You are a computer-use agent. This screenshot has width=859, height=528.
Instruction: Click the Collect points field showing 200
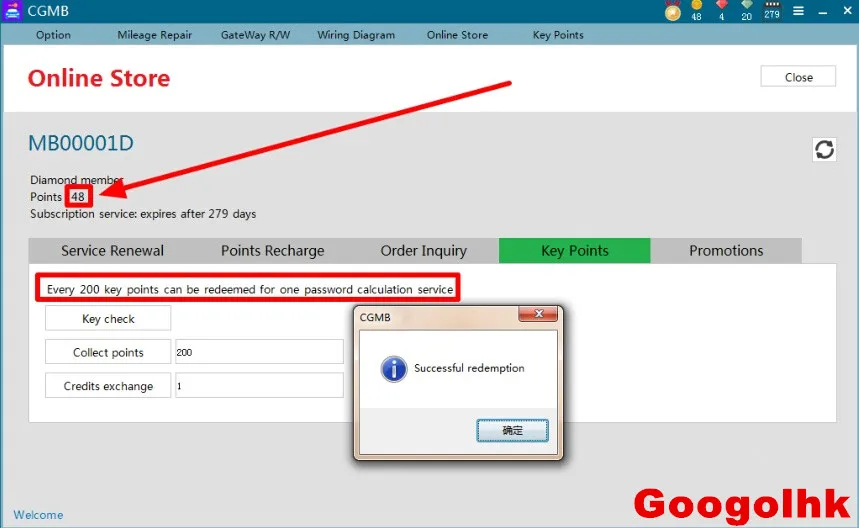pyautogui.click(x=259, y=352)
